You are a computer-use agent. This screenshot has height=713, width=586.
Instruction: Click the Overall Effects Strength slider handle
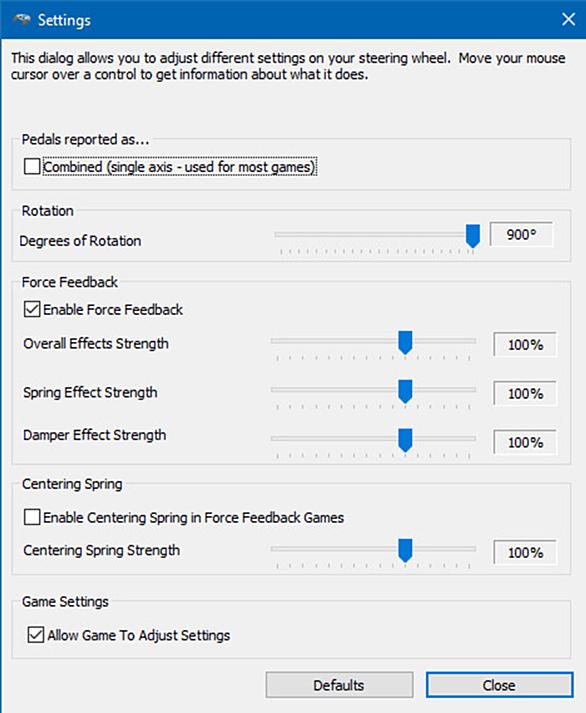tap(405, 342)
